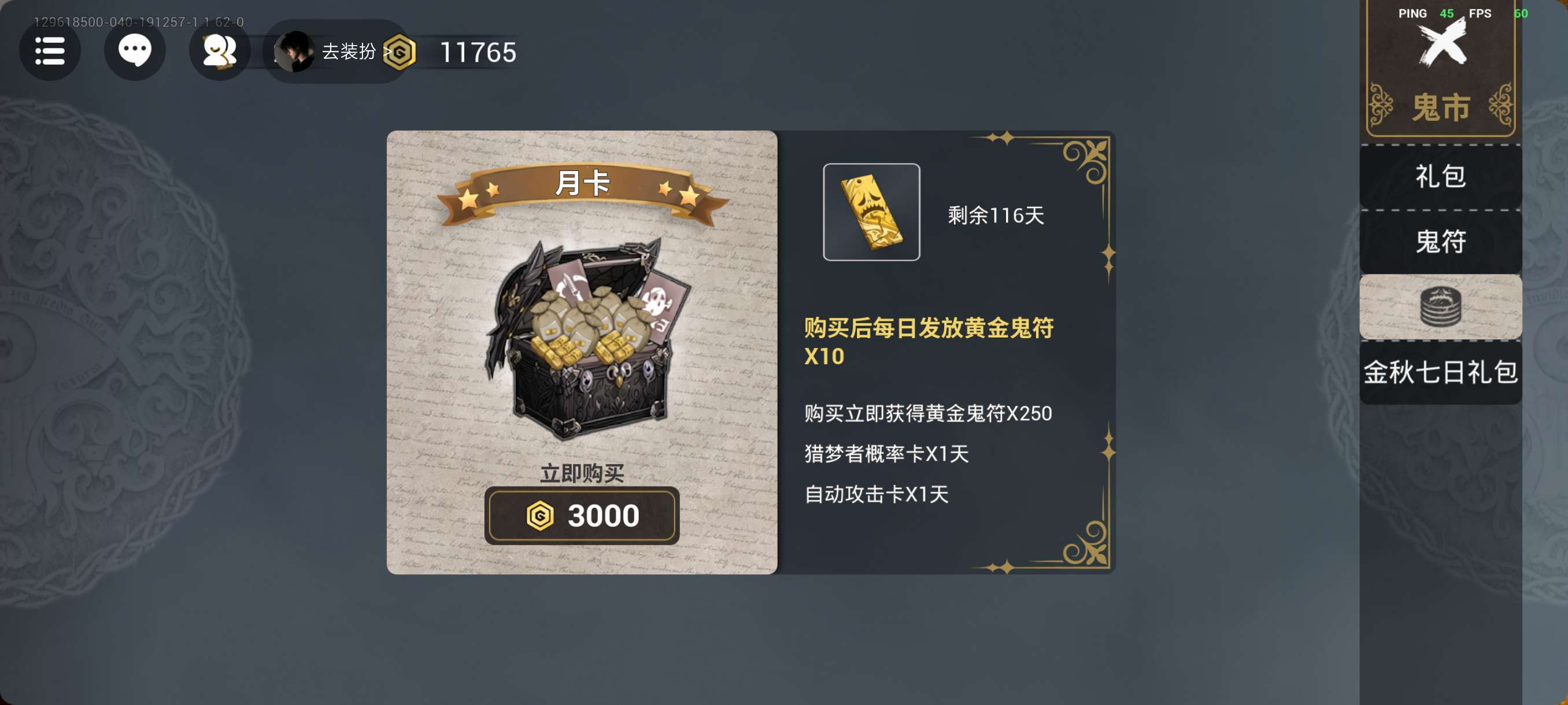Viewport: 1568px width, 705px height.
Task: Open the hamburger list menu icon
Action: (x=50, y=51)
